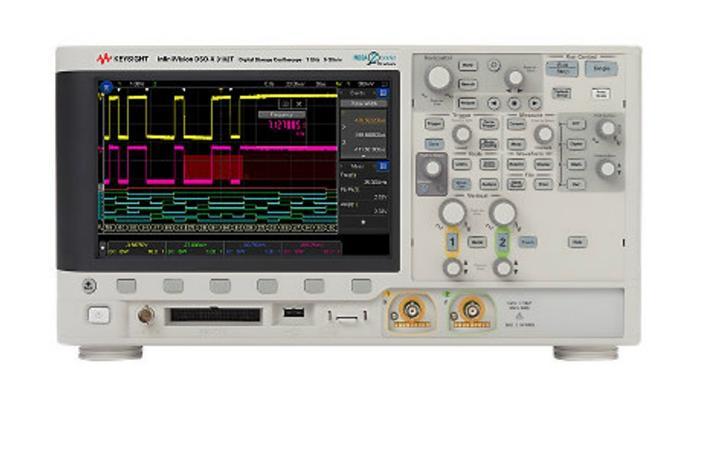Push the Mode/Coupling key
This screenshot has width=725, height=450.
click(488, 144)
